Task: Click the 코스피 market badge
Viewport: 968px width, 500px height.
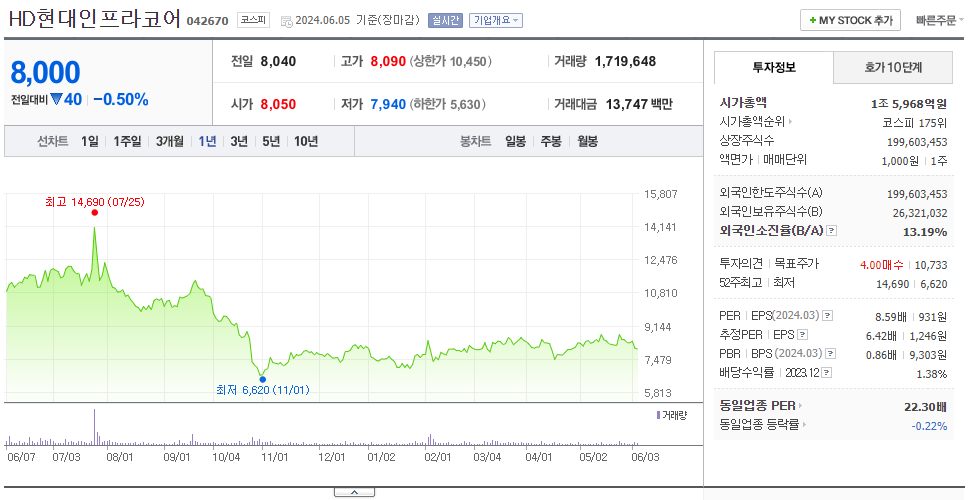Action: coord(254,20)
